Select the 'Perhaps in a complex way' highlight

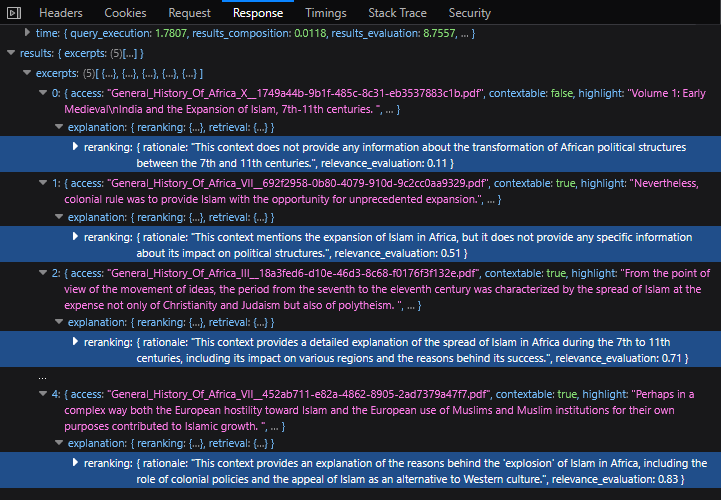tap(379, 410)
